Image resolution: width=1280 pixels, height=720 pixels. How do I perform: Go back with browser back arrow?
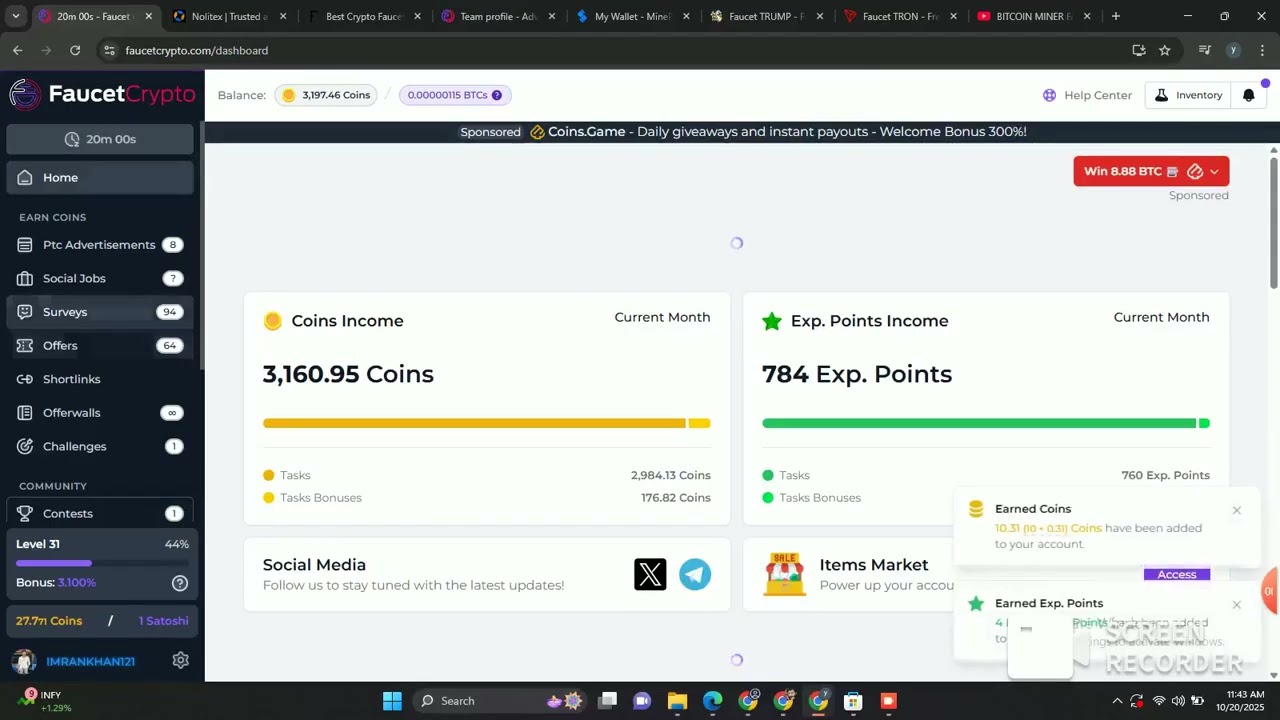[x=17, y=50]
